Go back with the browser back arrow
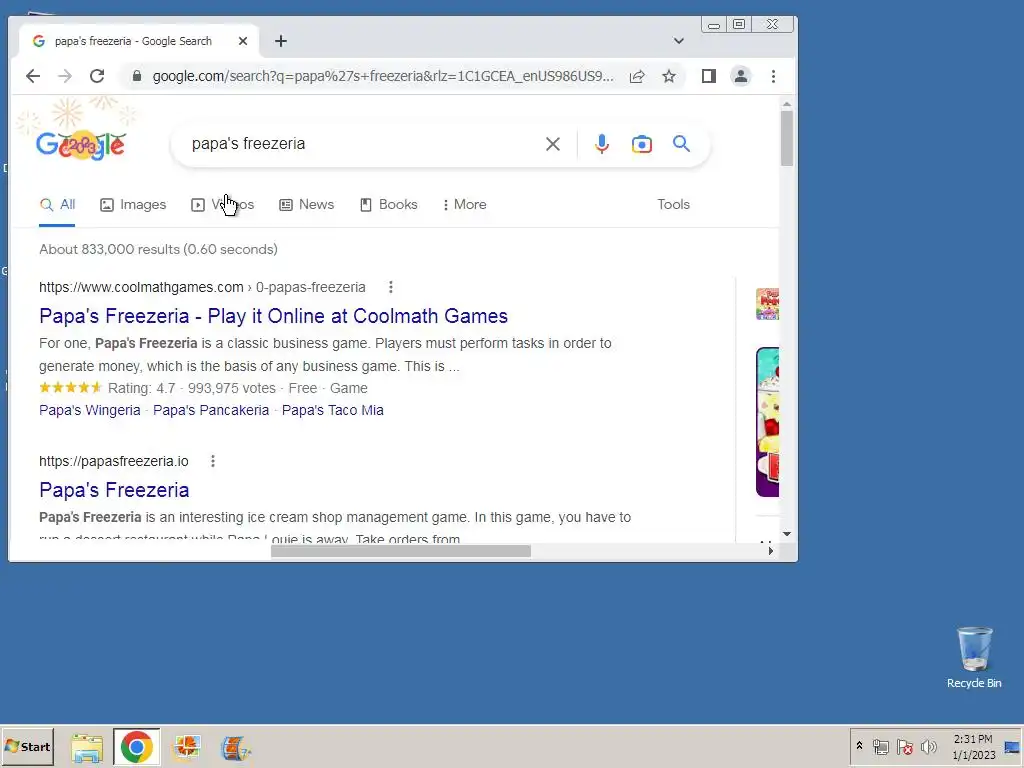Image resolution: width=1024 pixels, height=768 pixels. tap(33, 76)
